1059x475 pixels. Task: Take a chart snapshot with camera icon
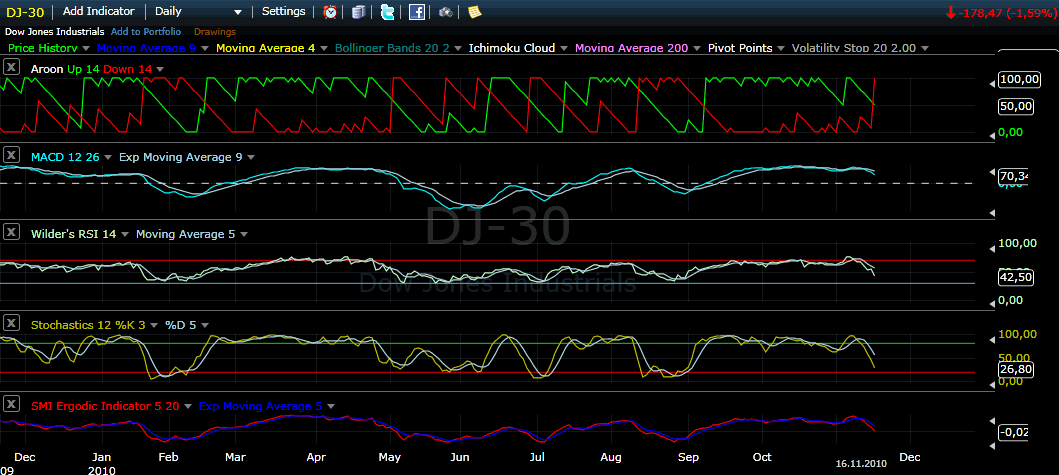point(446,11)
